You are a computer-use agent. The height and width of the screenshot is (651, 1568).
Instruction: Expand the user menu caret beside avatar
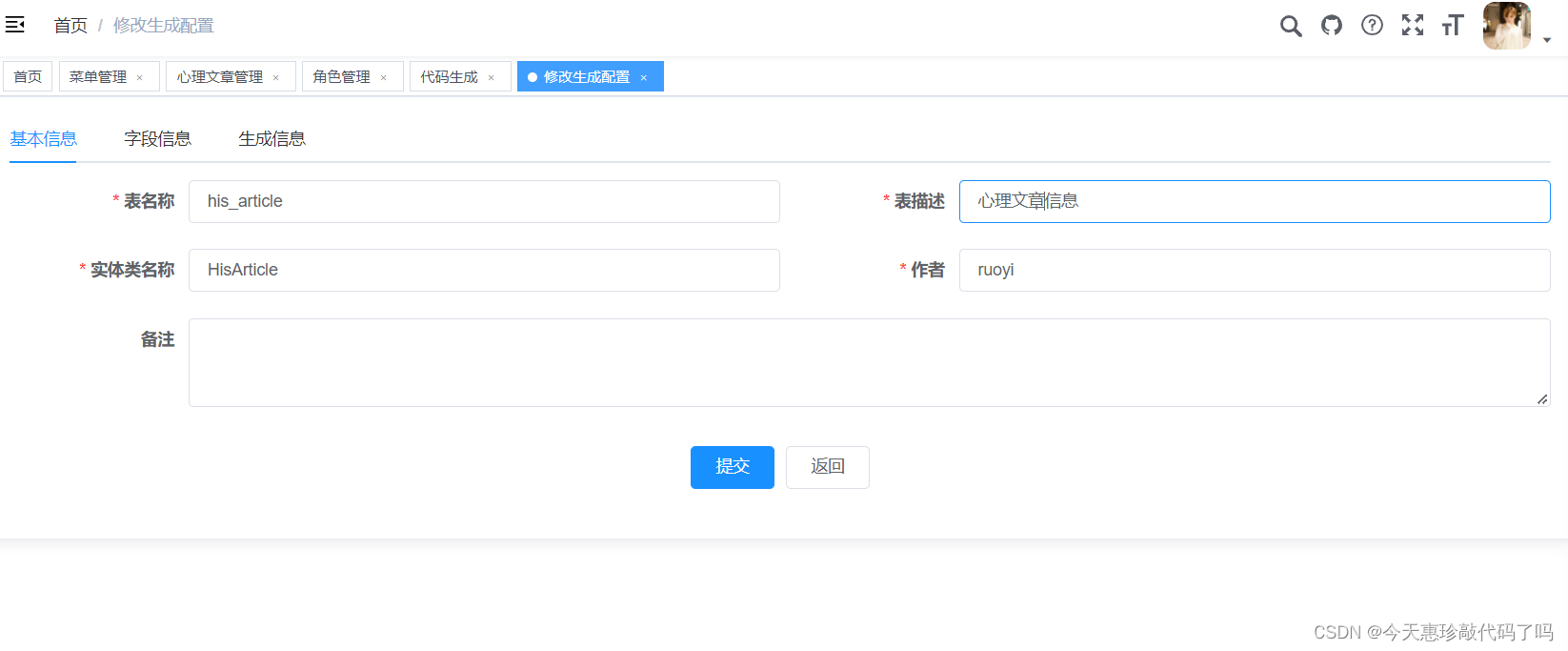click(x=1547, y=40)
